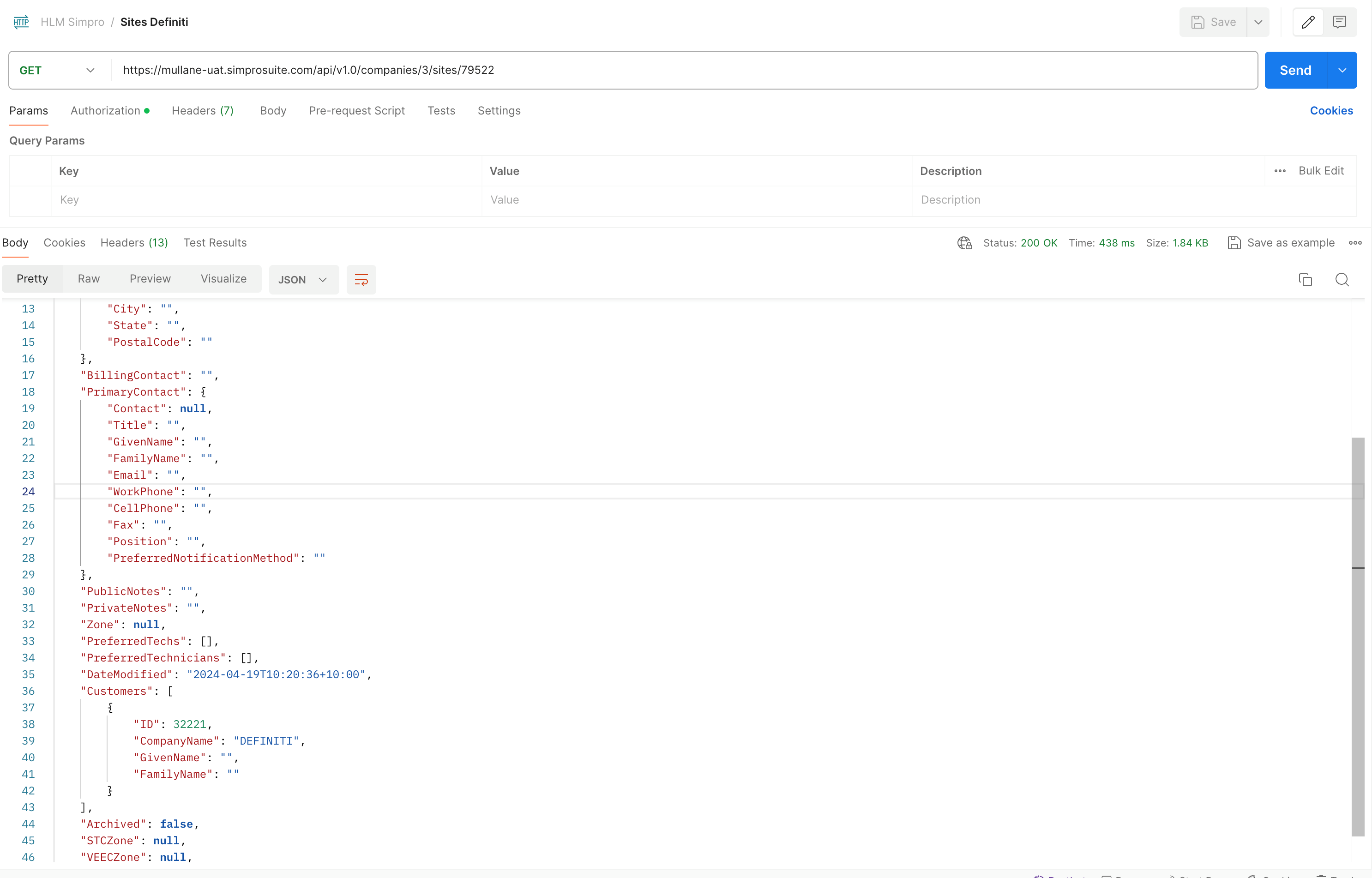Click the Save button

click(x=1213, y=22)
